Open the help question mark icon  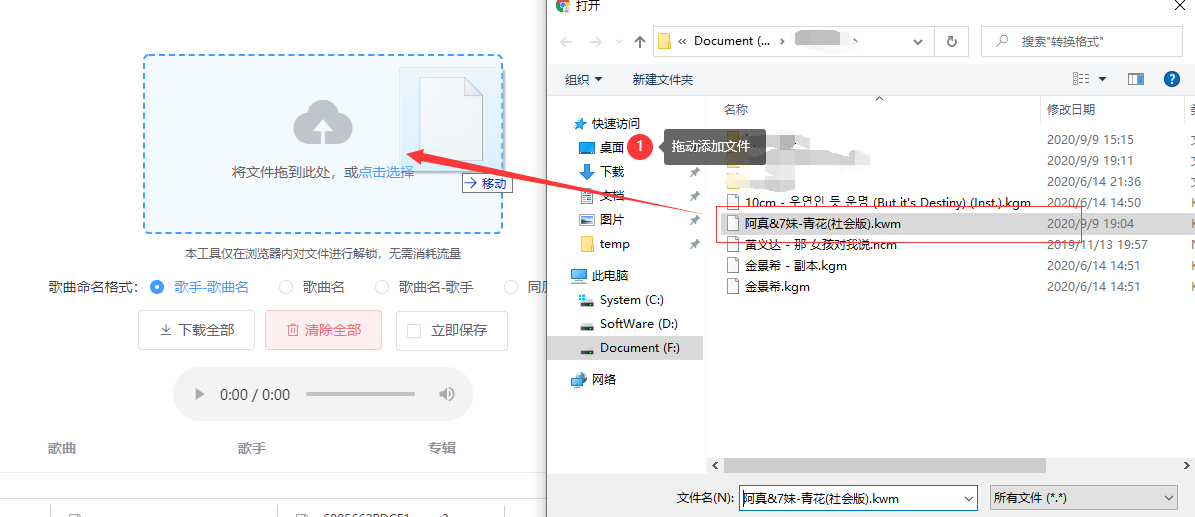[1171, 79]
